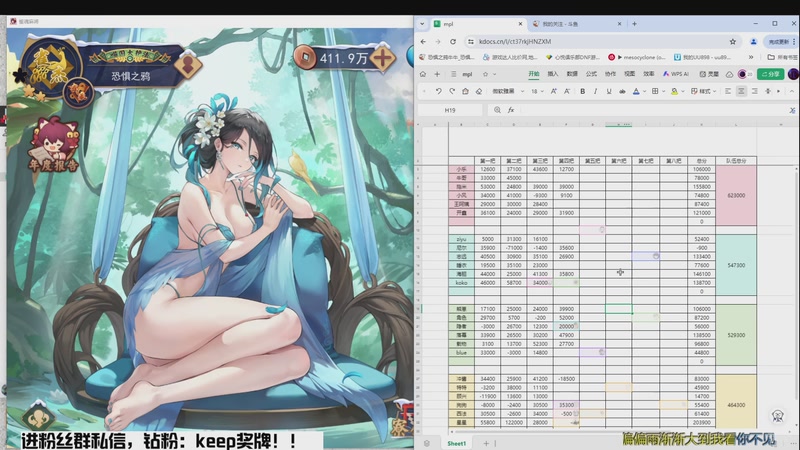Toggle underline formatting

click(609, 91)
